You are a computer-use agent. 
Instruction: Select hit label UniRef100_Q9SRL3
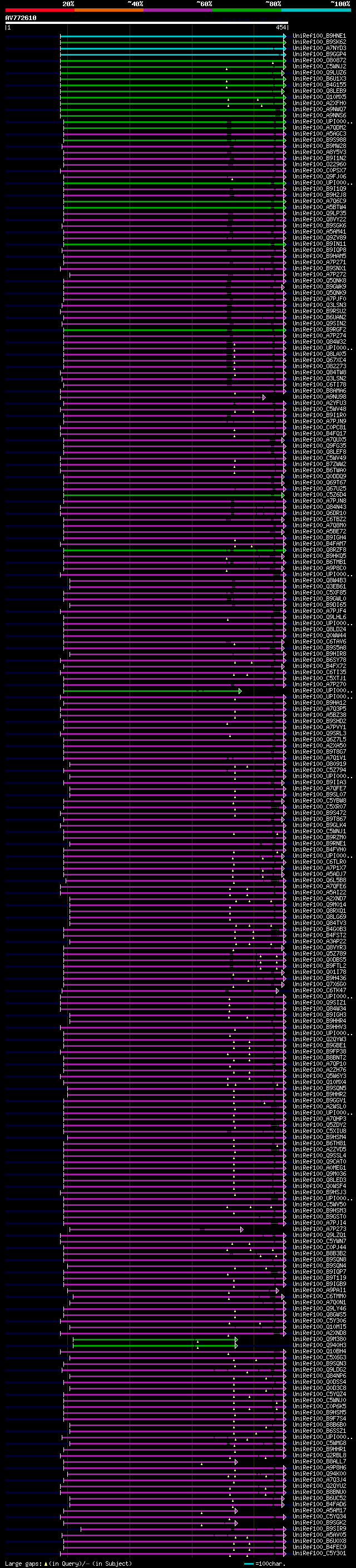point(319,734)
